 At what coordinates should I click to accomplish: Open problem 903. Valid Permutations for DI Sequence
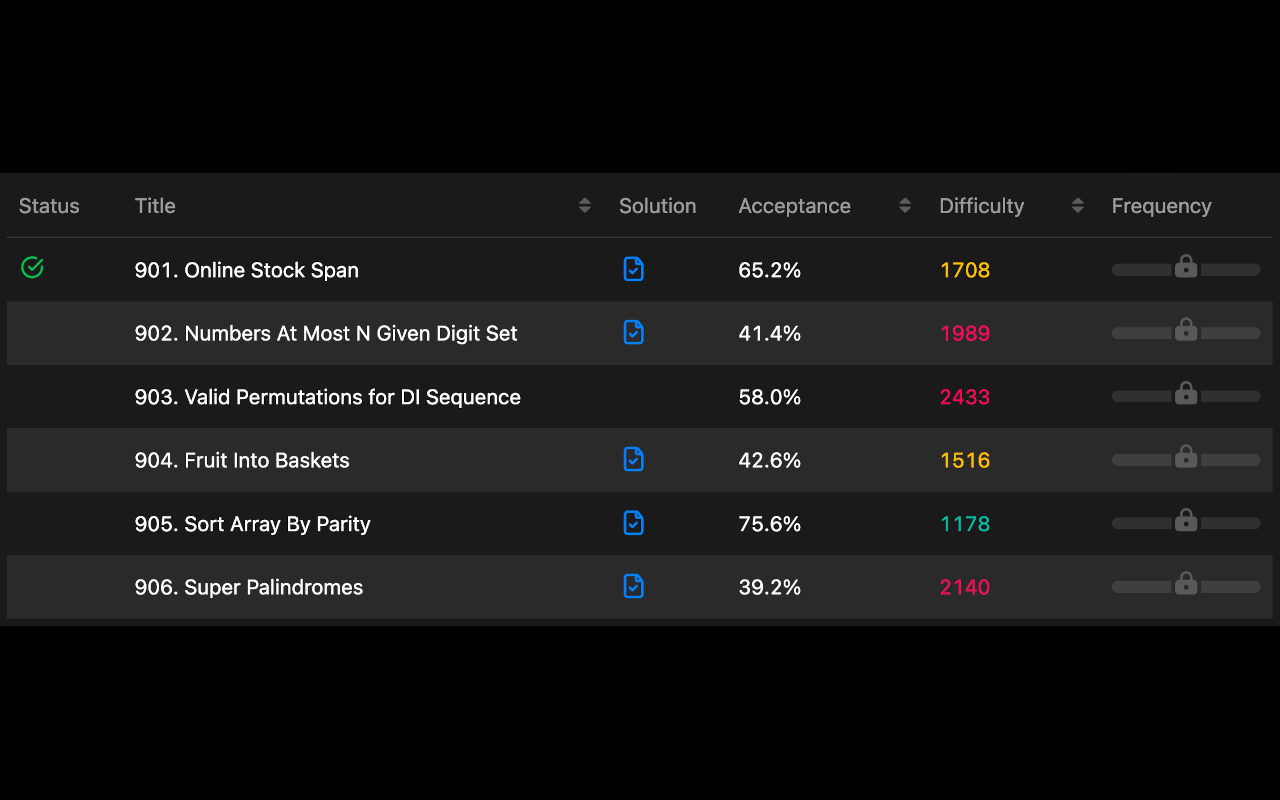pos(327,397)
